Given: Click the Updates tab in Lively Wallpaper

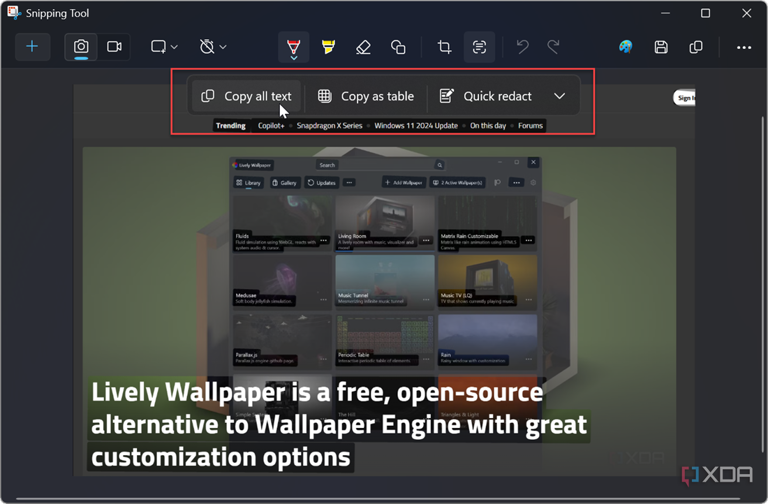Looking at the screenshot, I should (x=322, y=183).
